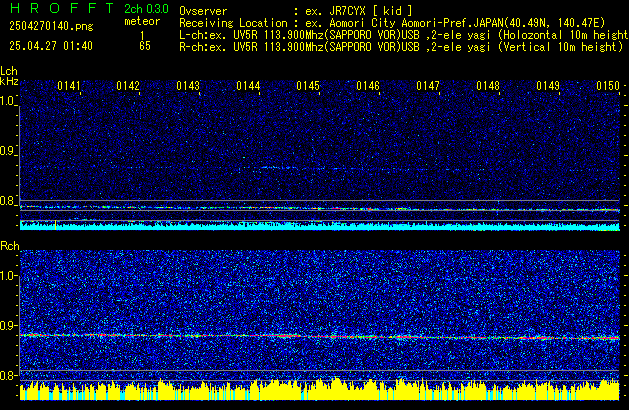
Task: Click time marker 0142
Action: pyautogui.click(x=128, y=86)
